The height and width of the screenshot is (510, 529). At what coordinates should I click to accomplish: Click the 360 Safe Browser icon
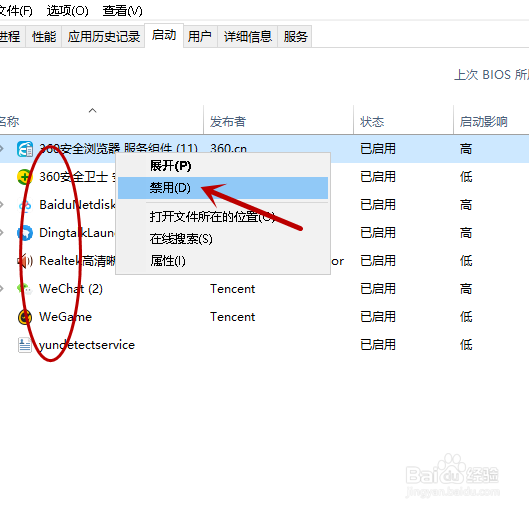click(x=25, y=149)
